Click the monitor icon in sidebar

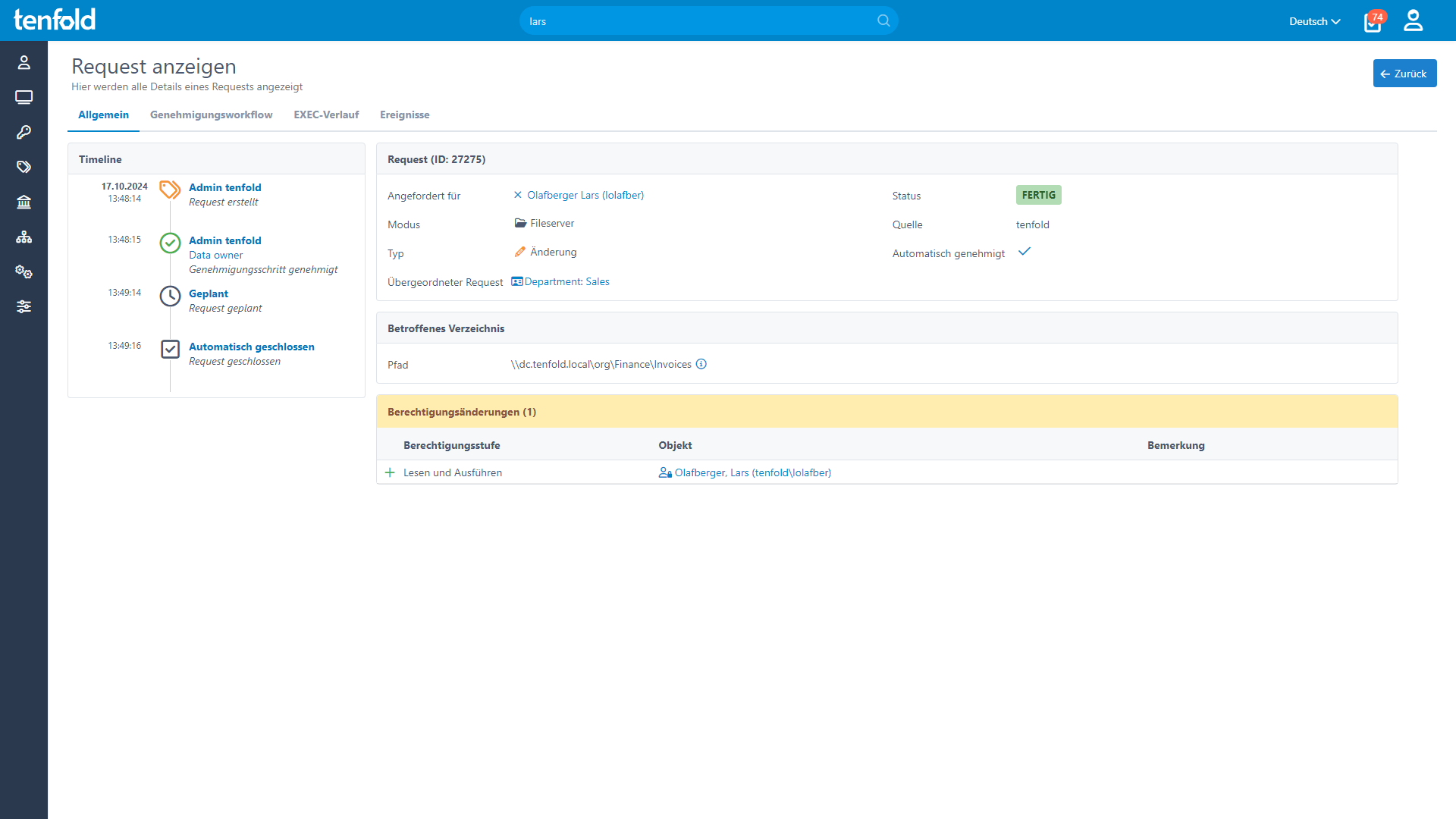pyautogui.click(x=24, y=97)
